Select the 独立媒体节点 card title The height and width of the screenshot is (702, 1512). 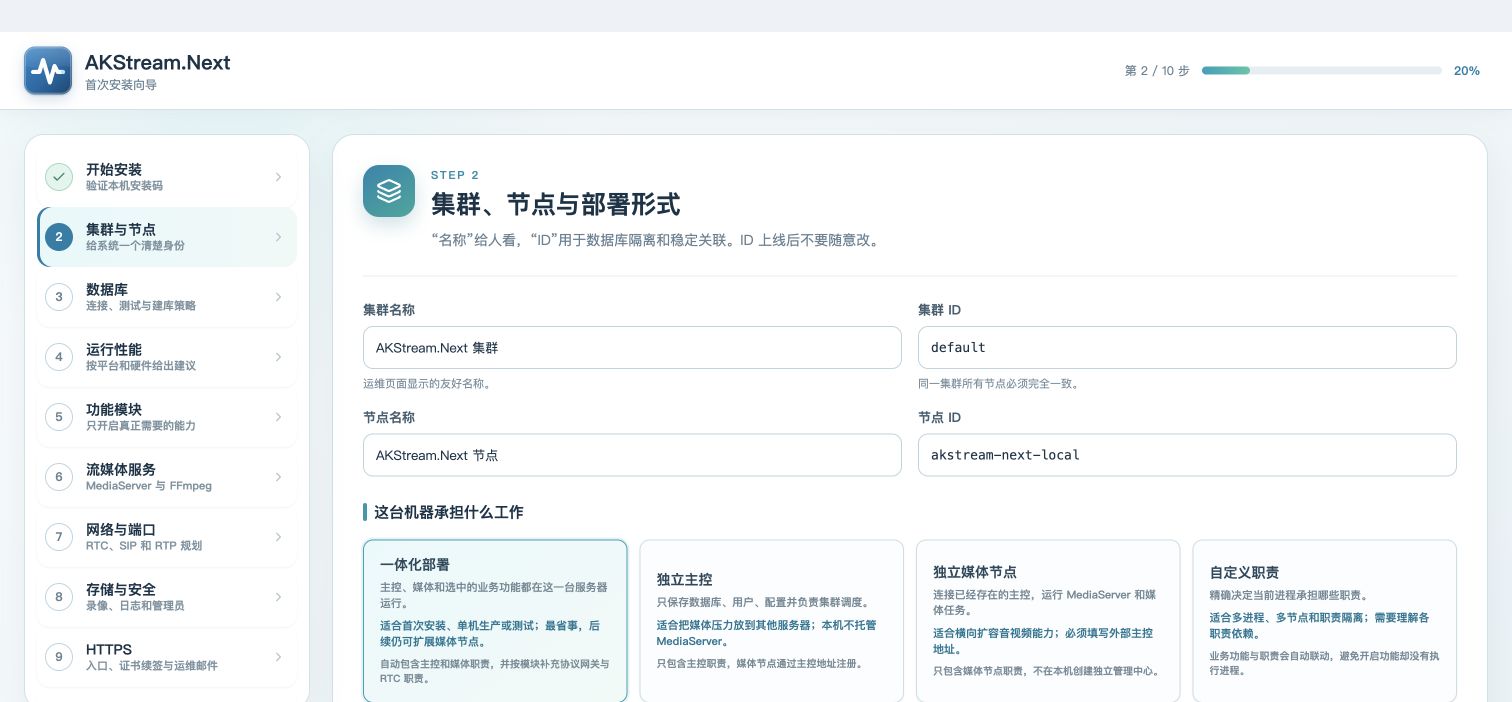tap(975, 572)
